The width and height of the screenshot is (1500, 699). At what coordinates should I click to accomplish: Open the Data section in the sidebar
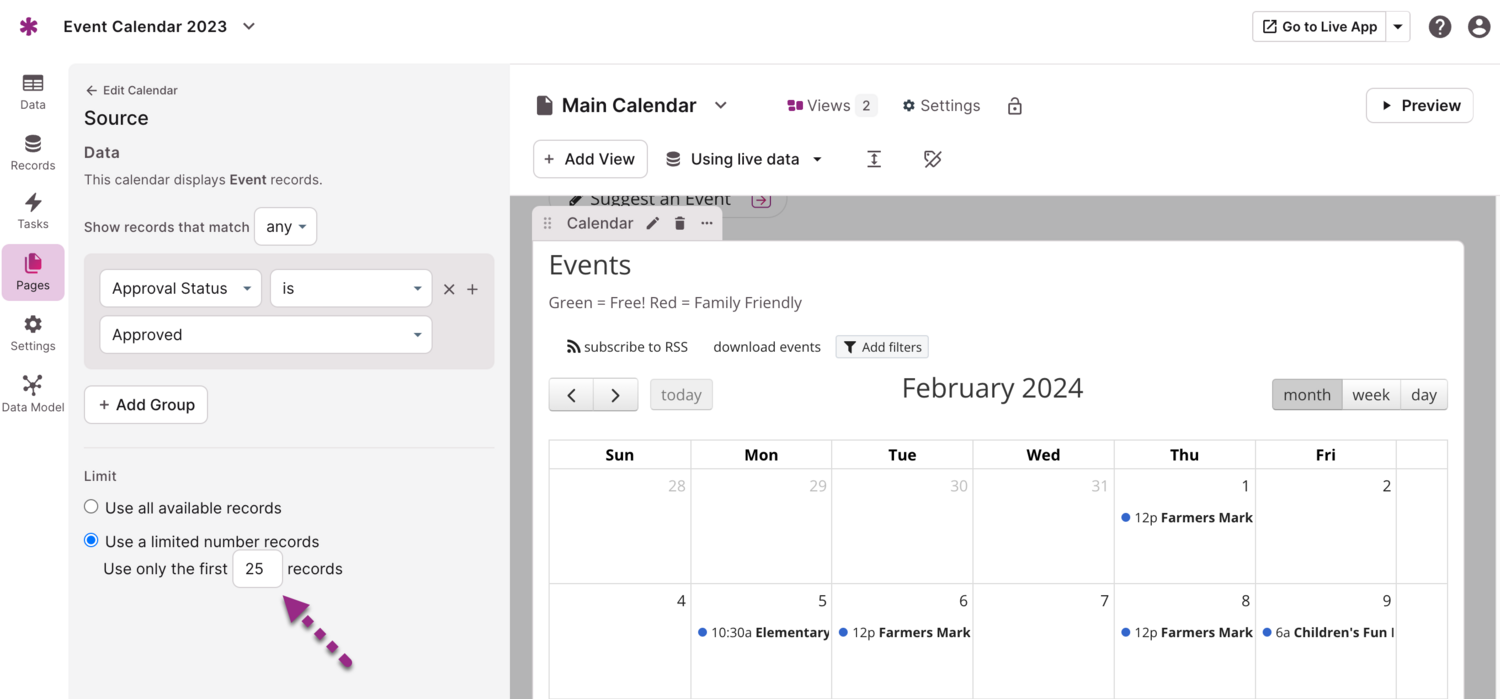tap(32, 90)
